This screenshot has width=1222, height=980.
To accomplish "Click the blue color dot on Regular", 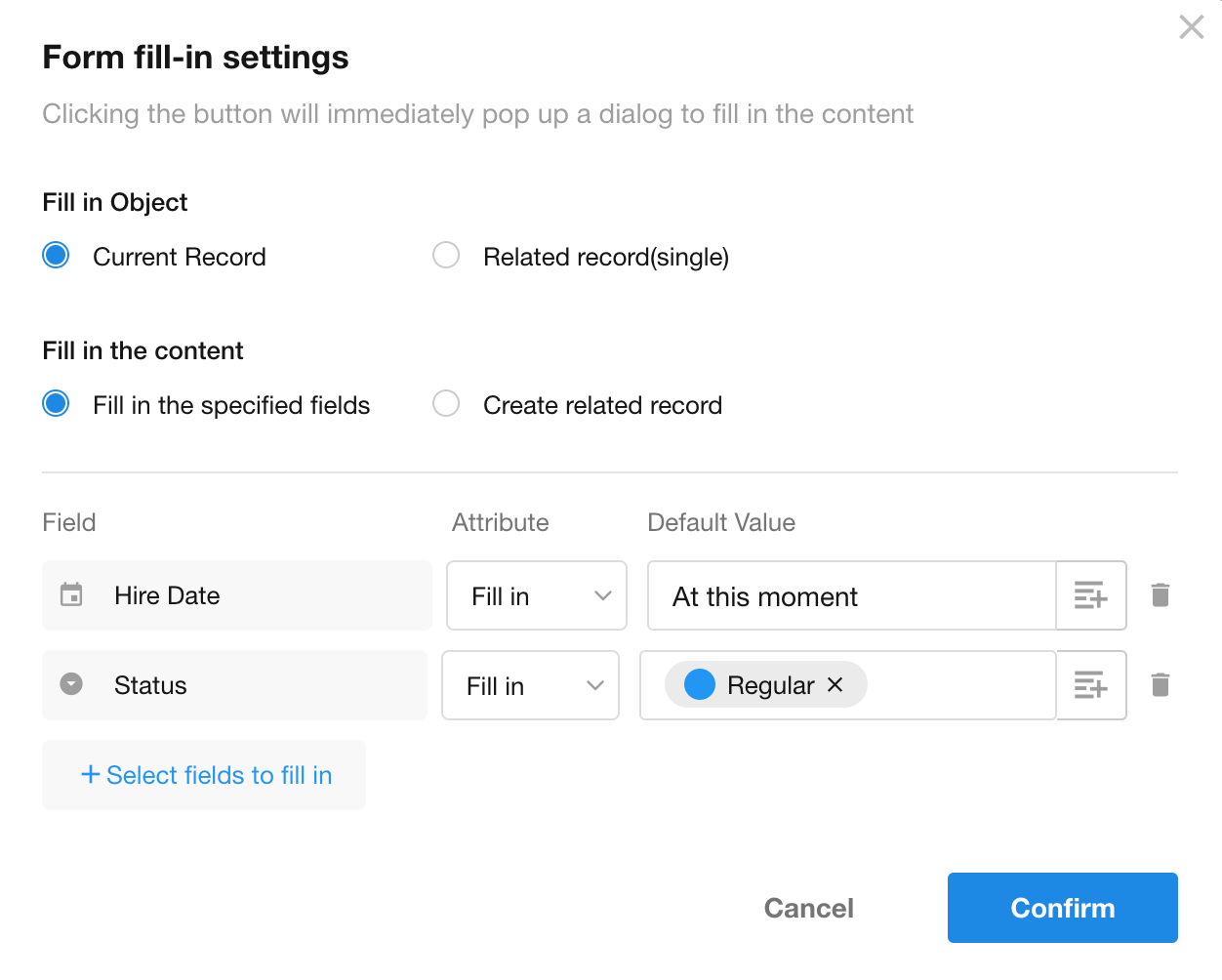I will click(x=700, y=685).
